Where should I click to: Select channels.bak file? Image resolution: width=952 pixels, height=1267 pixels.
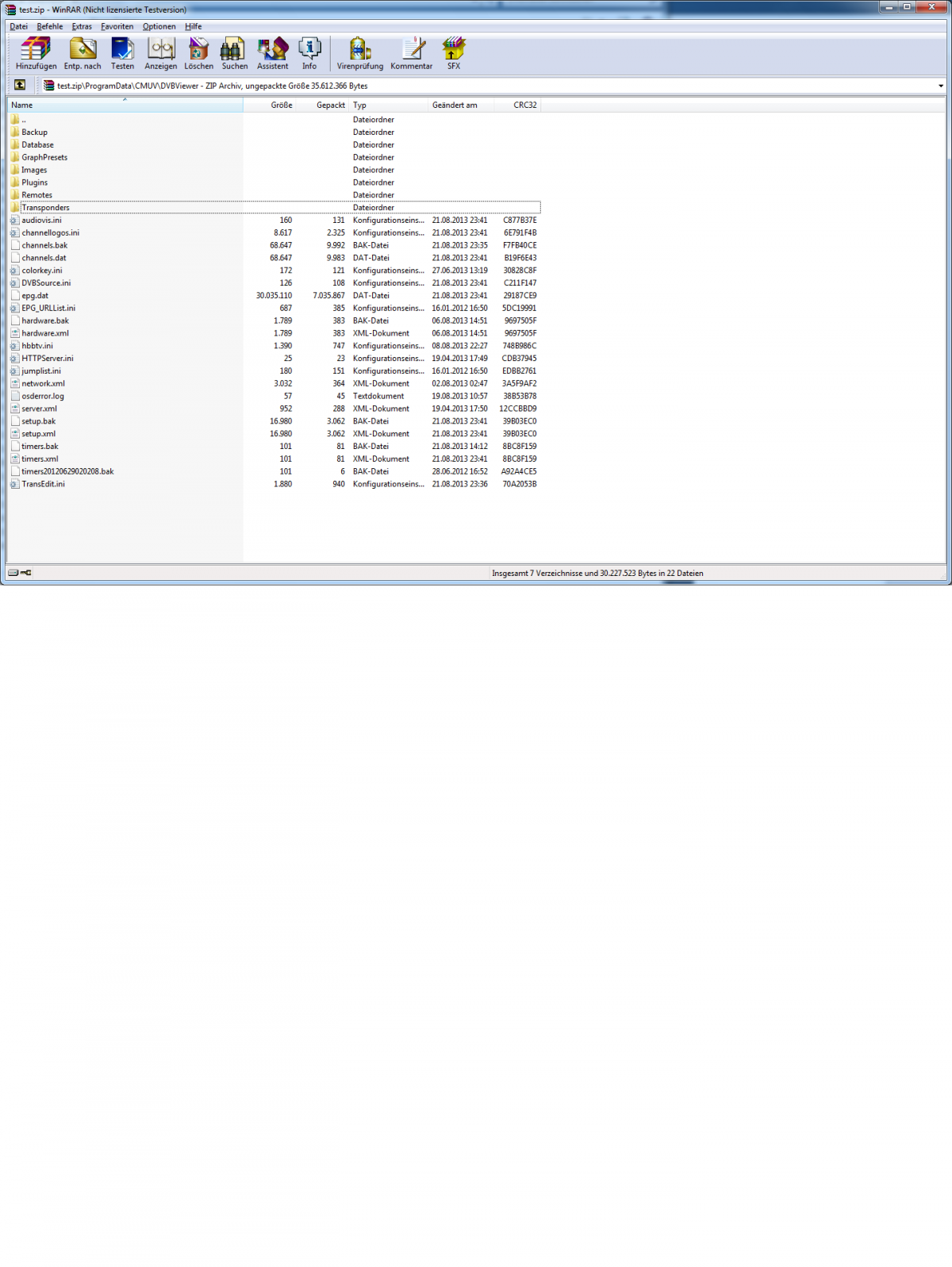[274, 245]
